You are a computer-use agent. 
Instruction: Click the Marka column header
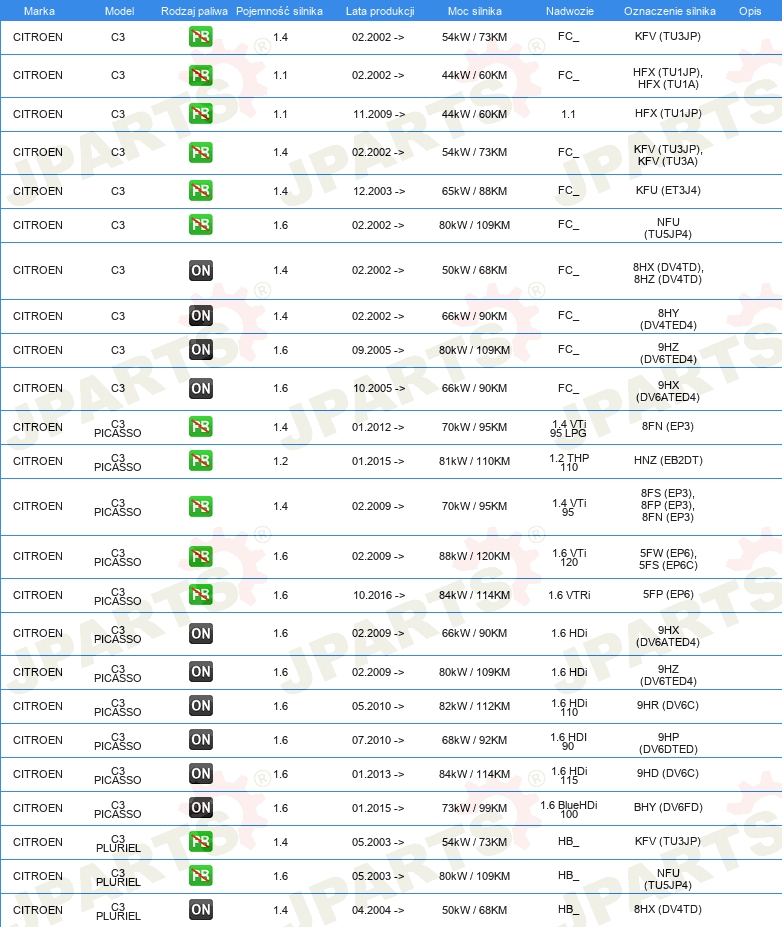(x=39, y=11)
